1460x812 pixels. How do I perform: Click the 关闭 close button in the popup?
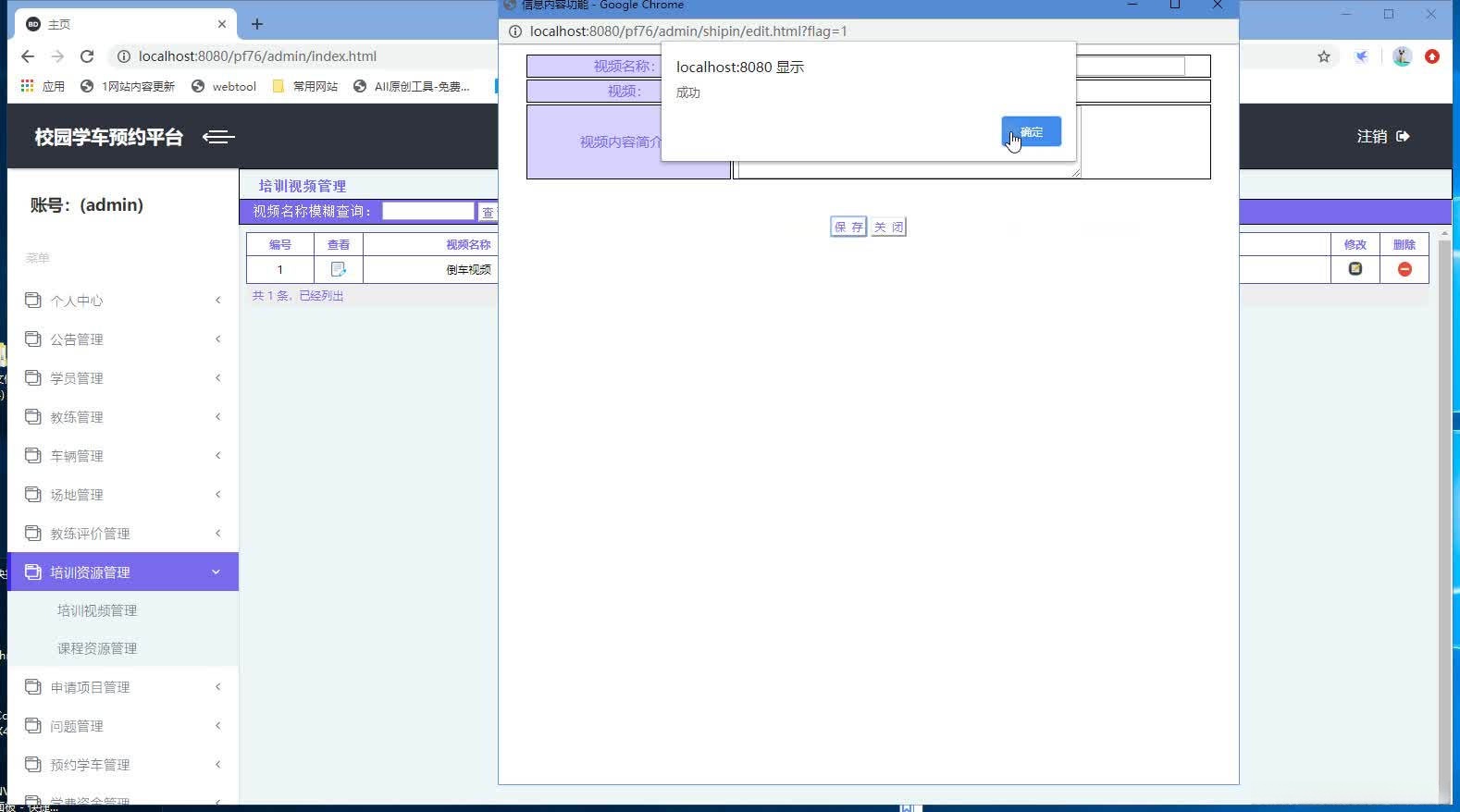888,227
